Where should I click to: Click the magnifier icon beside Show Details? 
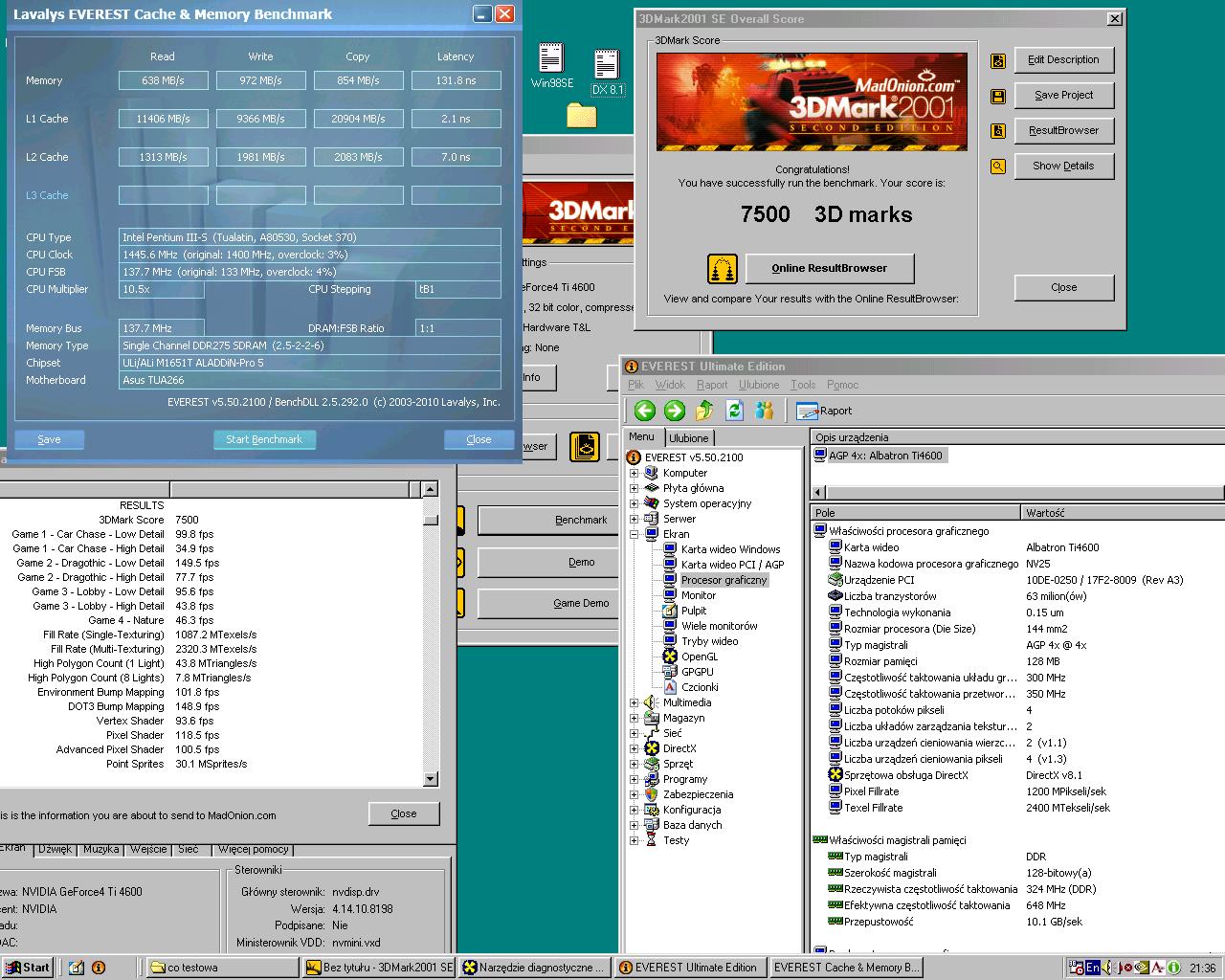point(998,167)
